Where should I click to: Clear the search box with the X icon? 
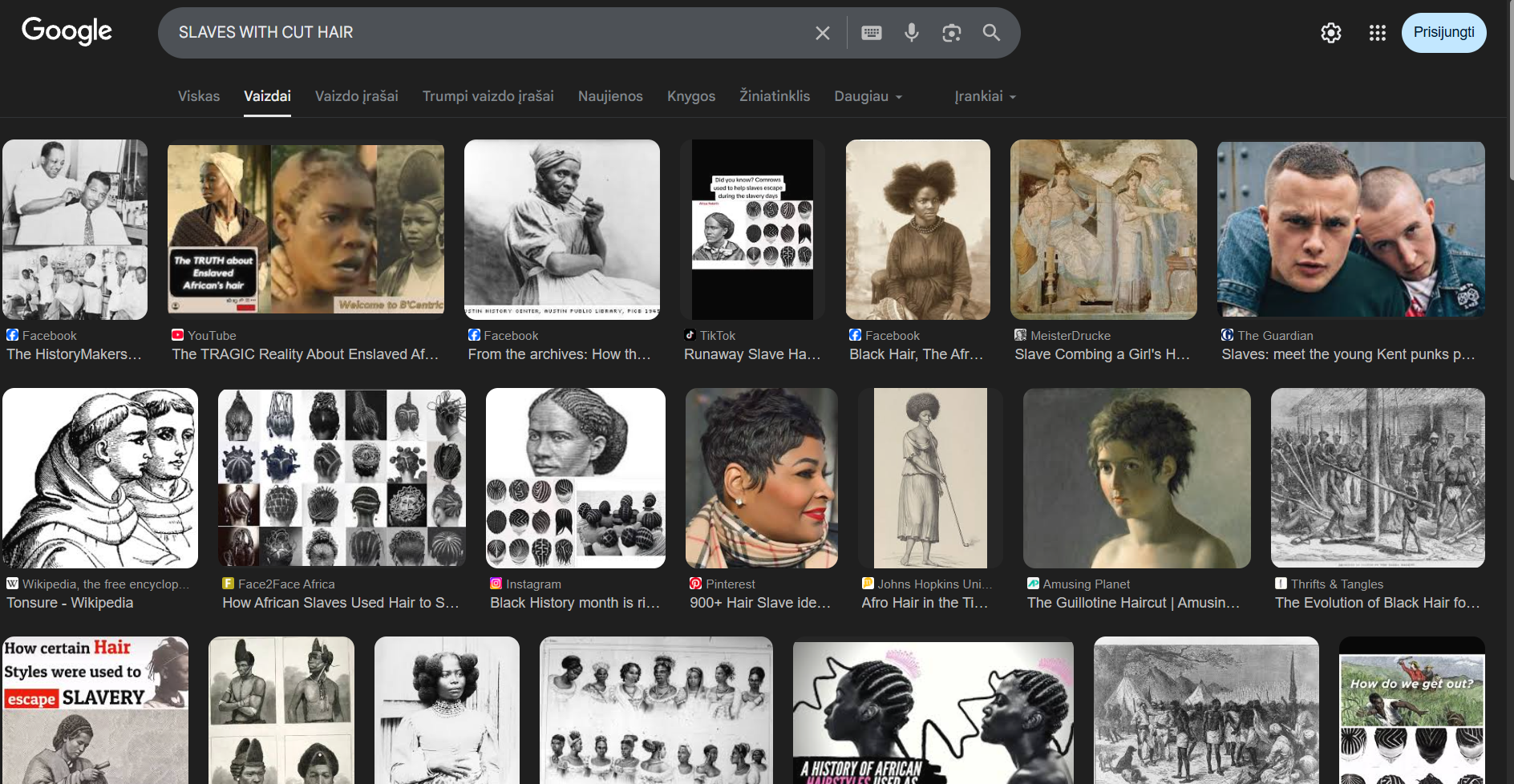point(823,33)
